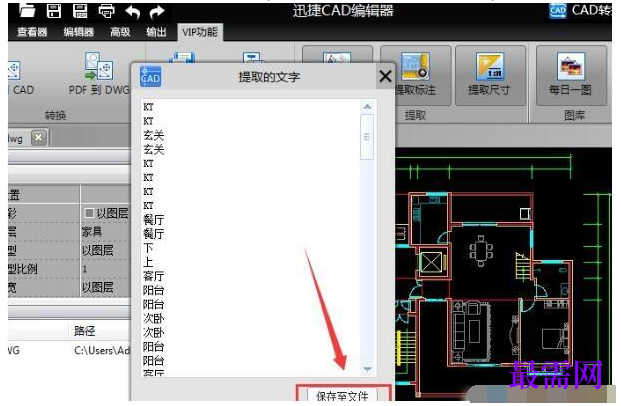
Task: Select the VIP功能 tab
Action: (x=200, y=32)
